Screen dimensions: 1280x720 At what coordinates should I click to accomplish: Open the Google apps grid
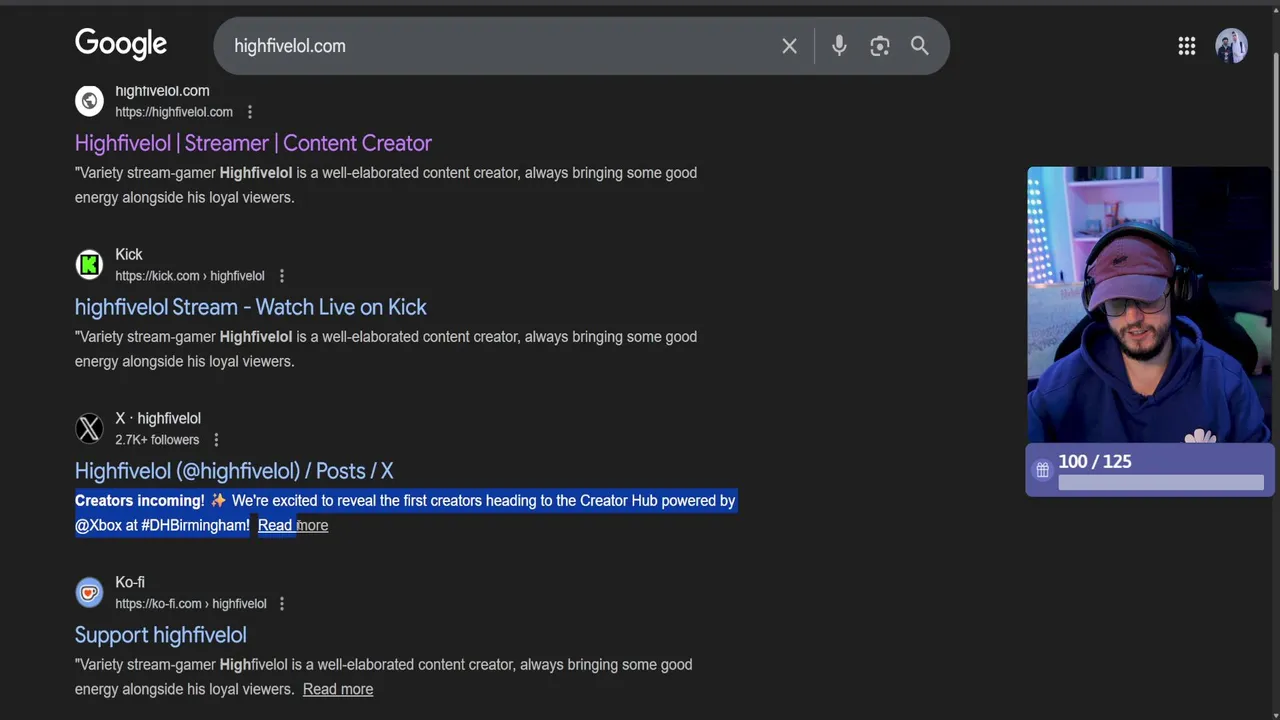[1187, 46]
